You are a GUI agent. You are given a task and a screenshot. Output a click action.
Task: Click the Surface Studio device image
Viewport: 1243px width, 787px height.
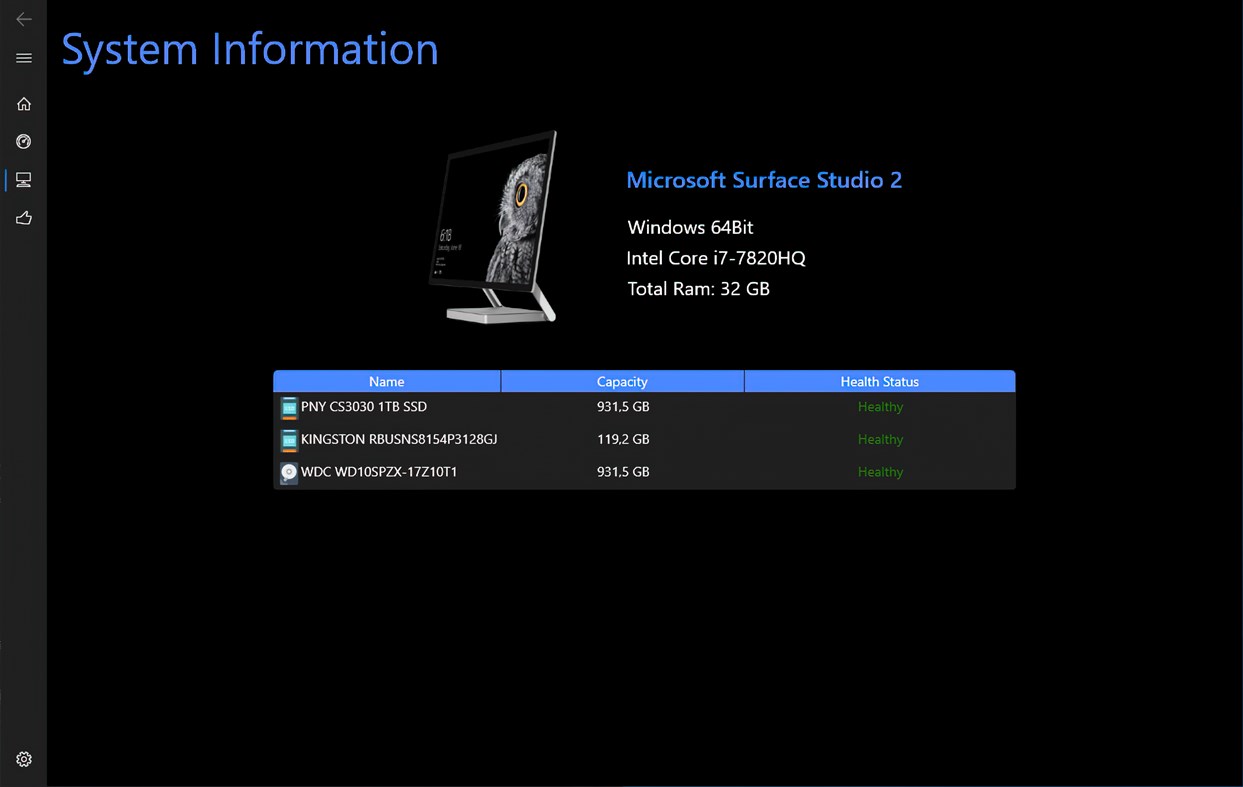click(493, 227)
